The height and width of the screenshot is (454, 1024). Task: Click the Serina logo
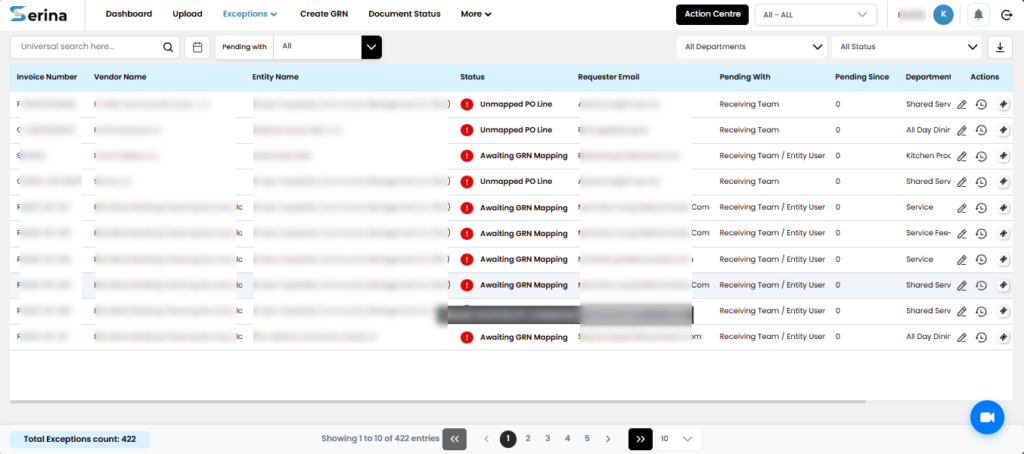(39, 14)
